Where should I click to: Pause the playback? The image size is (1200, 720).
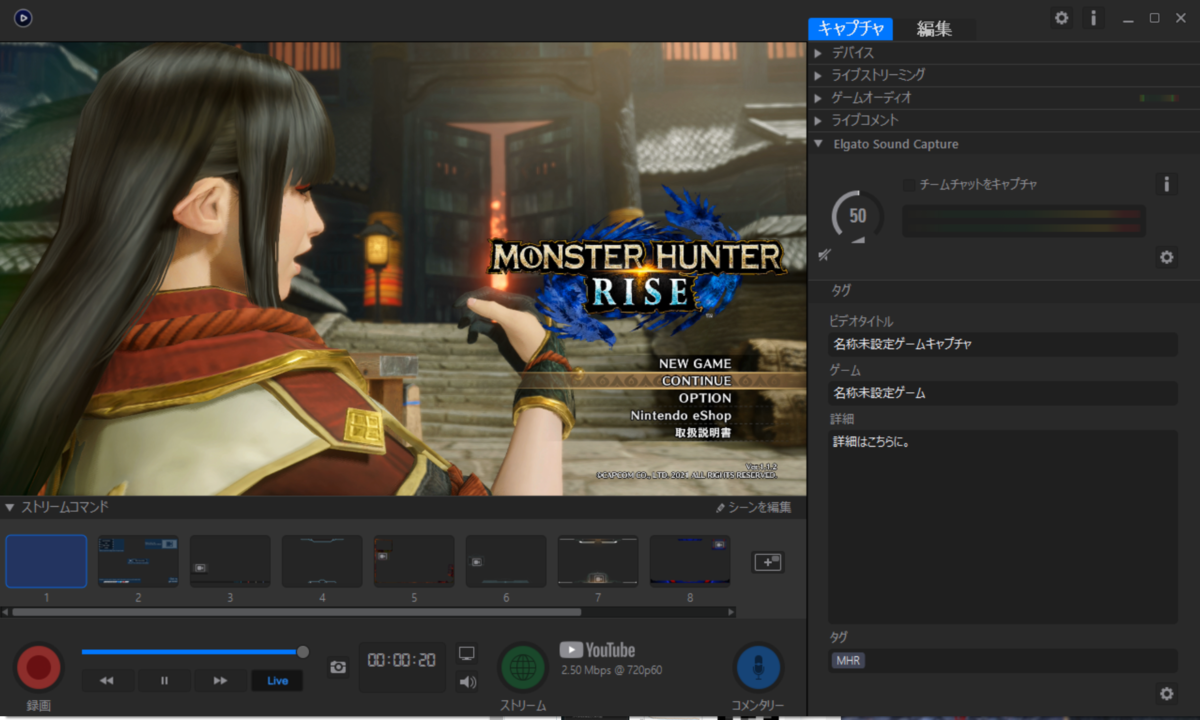tap(164, 681)
